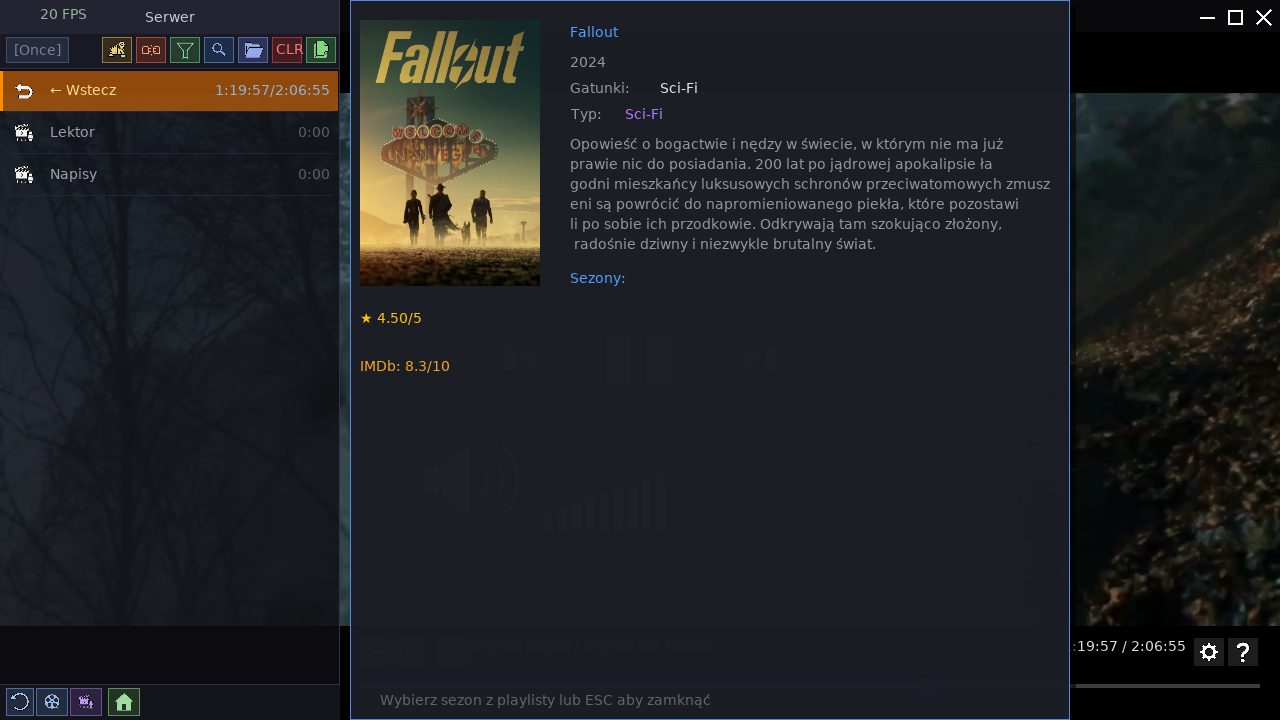Click the circular reload arrow icon

[20, 702]
